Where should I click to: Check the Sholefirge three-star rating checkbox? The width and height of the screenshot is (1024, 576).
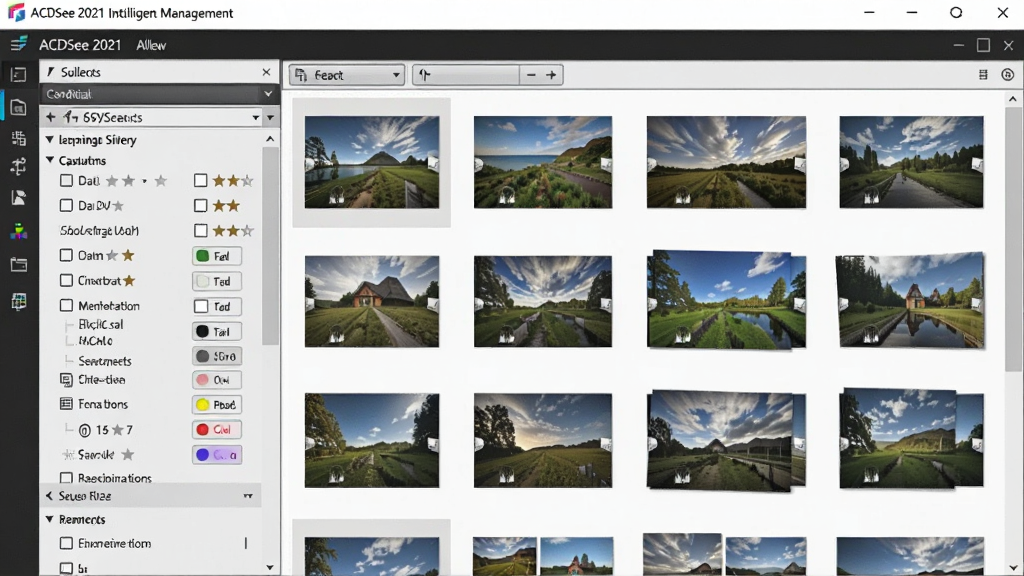pyautogui.click(x=200, y=231)
